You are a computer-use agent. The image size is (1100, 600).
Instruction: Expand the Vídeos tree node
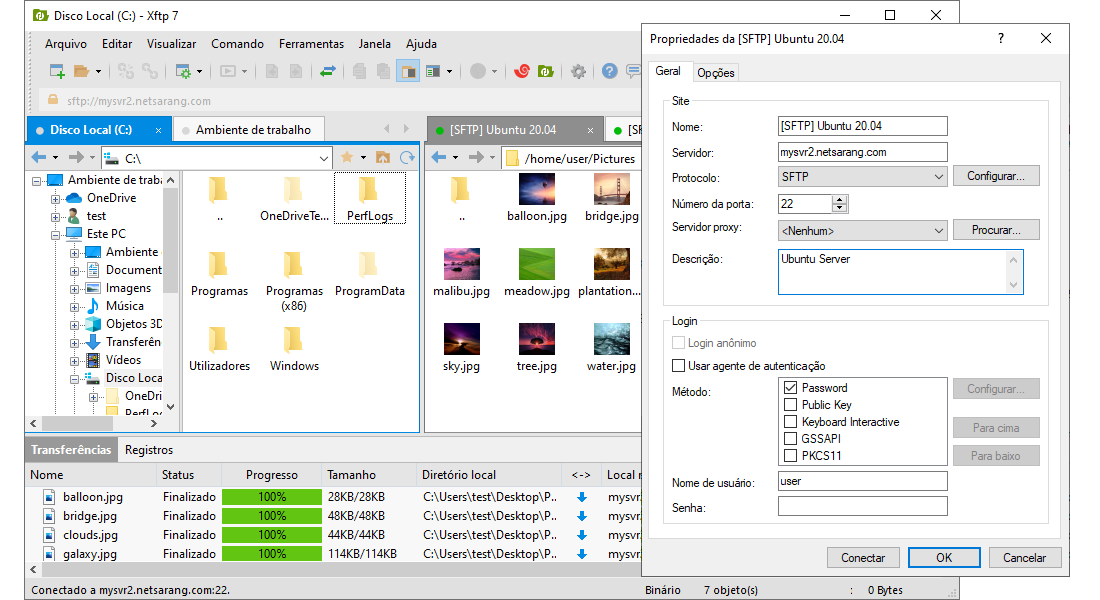74,361
